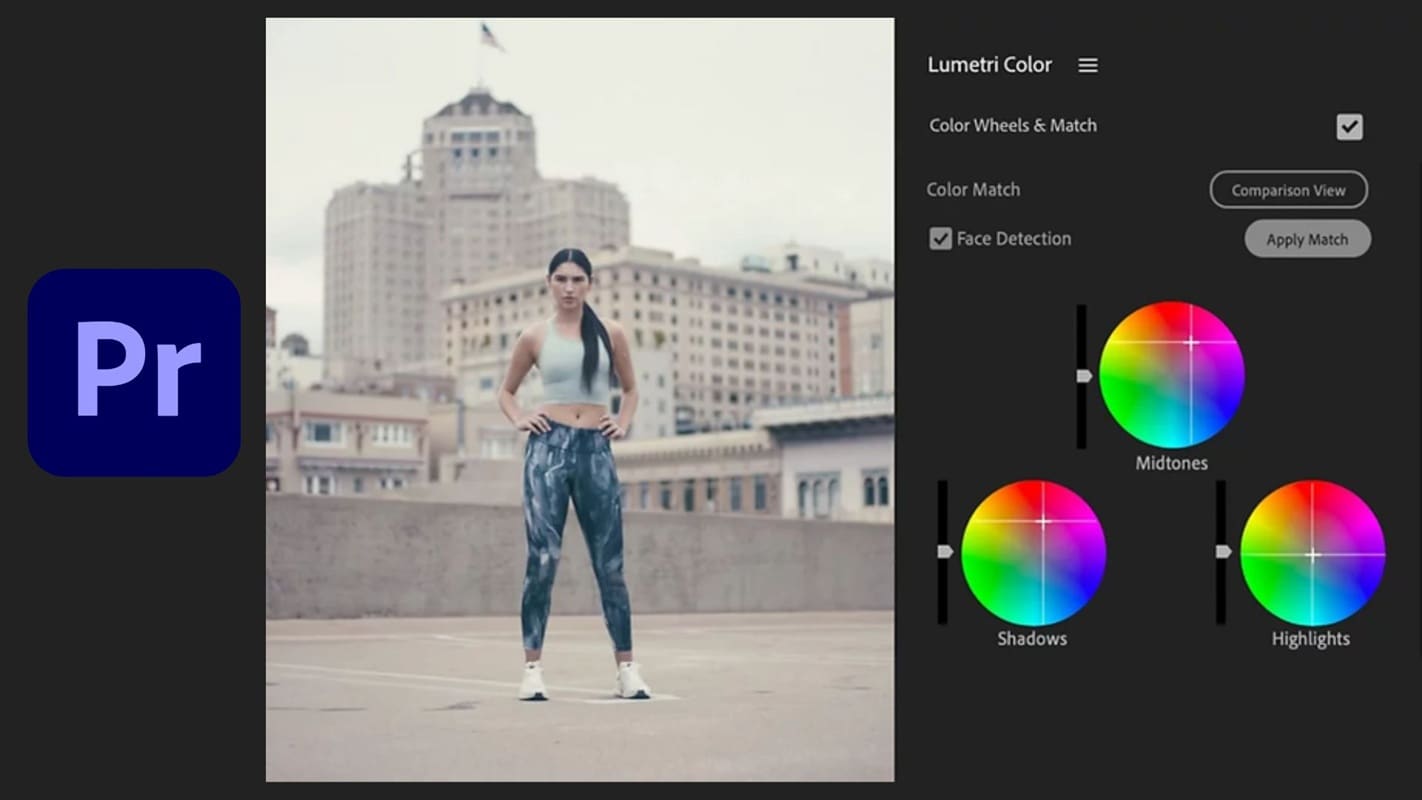Click the Lumetri Color panel title
Screen dimensions: 1422x800
coord(989,64)
